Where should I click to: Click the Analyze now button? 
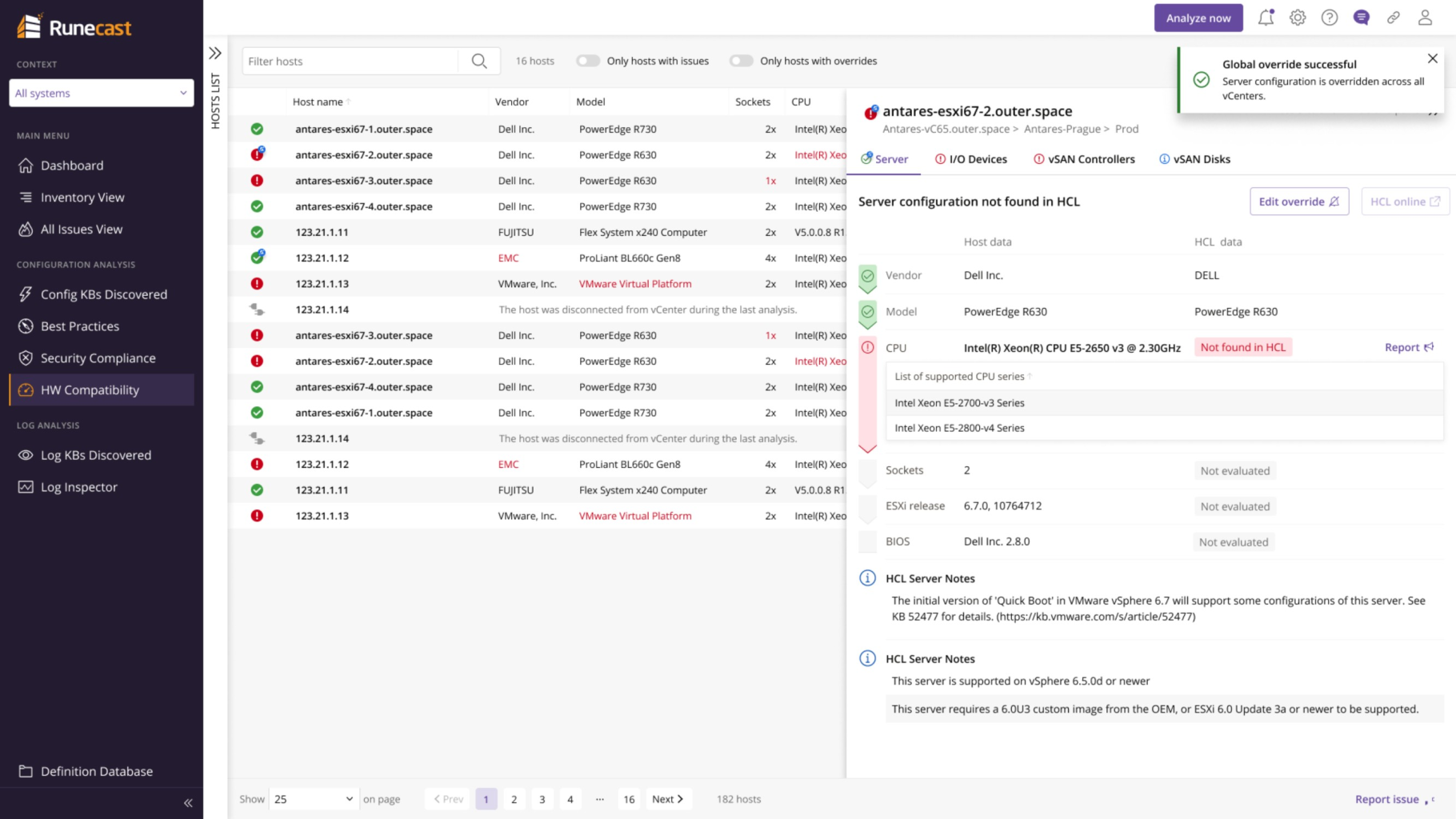click(x=1198, y=18)
